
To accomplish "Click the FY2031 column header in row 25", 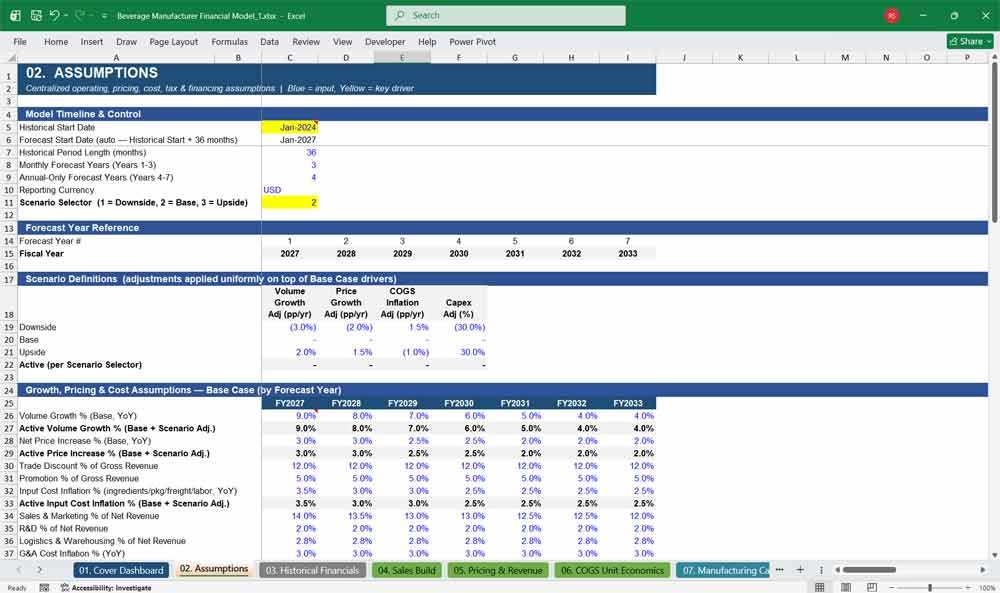I will coord(515,403).
